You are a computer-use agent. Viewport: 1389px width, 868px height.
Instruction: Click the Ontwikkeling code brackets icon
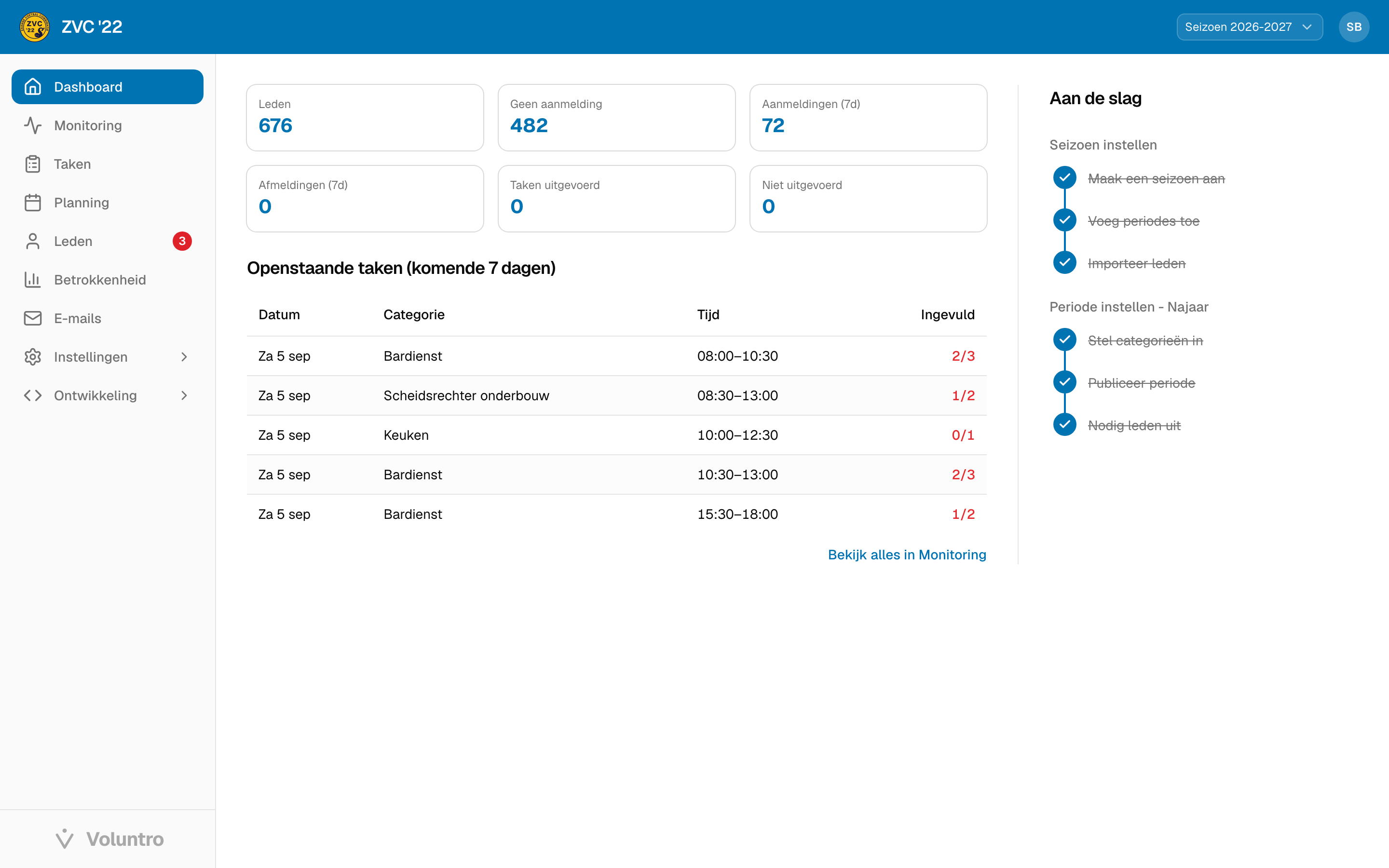pyautogui.click(x=33, y=395)
